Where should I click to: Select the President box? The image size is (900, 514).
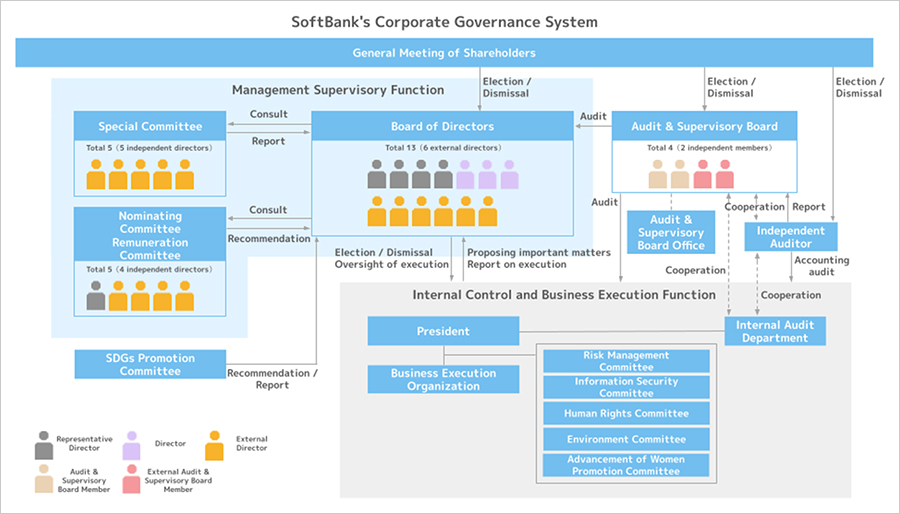tap(443, 331)
